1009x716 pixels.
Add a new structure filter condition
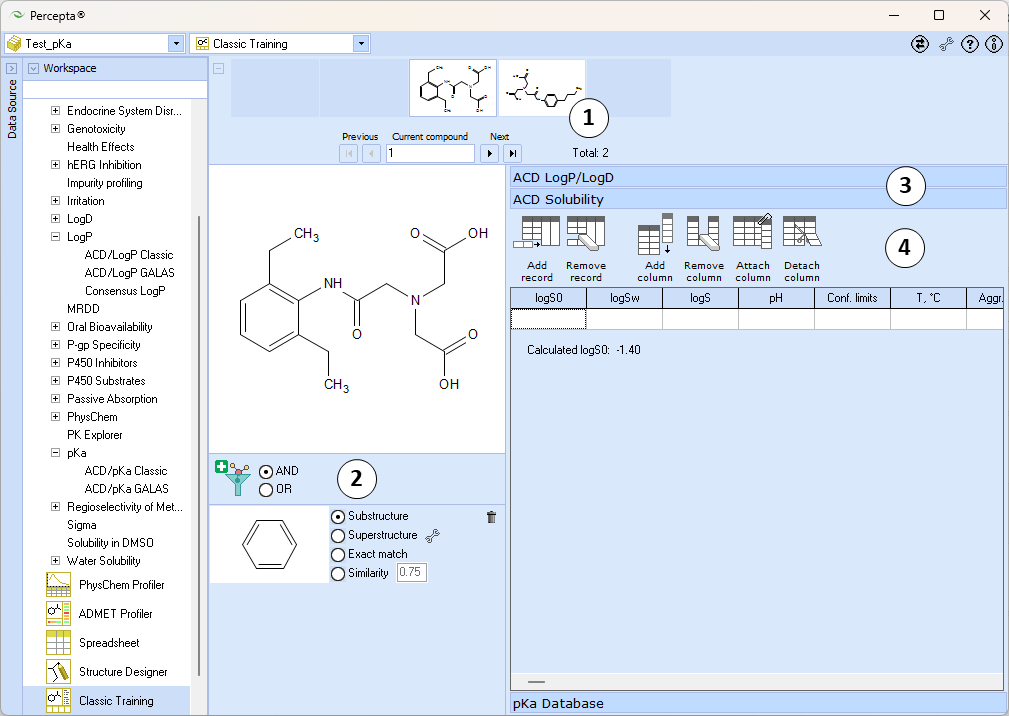(232, 478)
